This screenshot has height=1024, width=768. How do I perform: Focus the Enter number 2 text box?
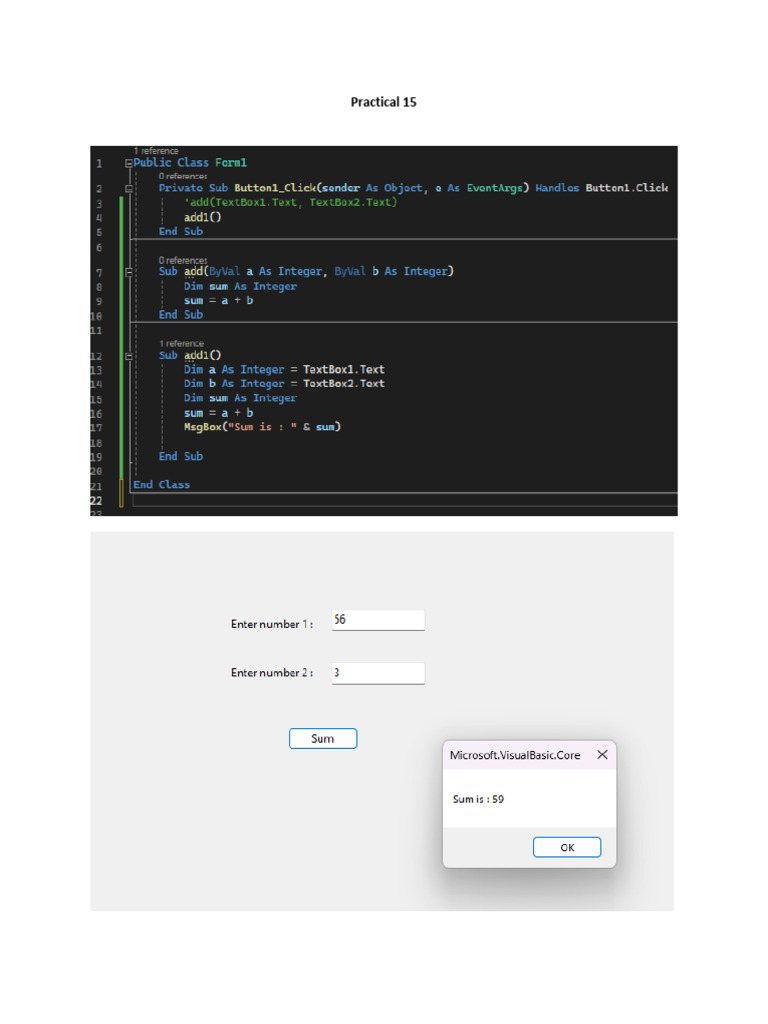(377, 673)
